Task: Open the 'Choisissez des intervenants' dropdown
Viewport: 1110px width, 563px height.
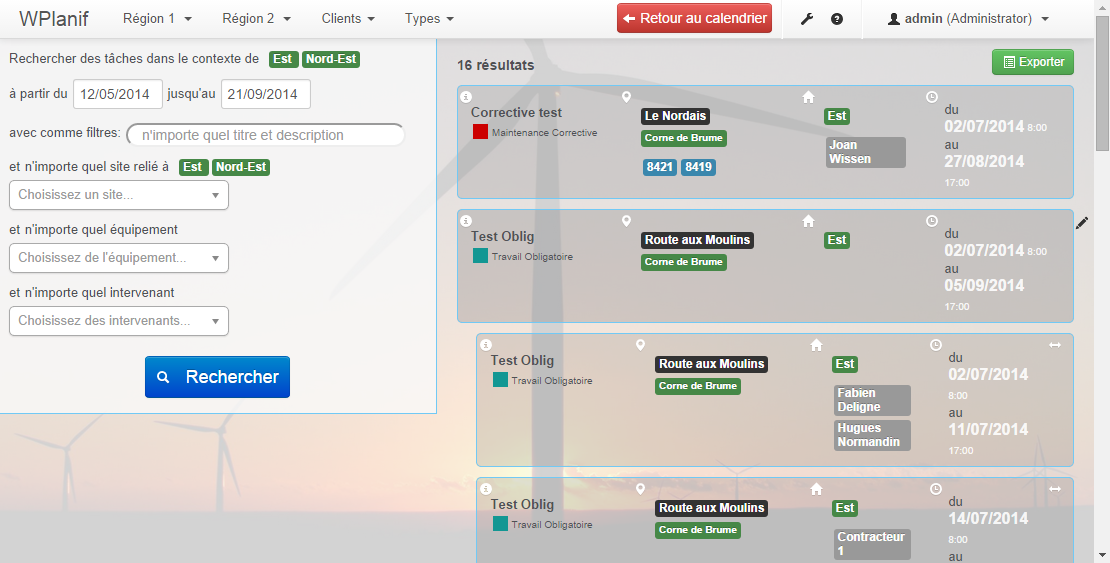Action: [119, 321]
